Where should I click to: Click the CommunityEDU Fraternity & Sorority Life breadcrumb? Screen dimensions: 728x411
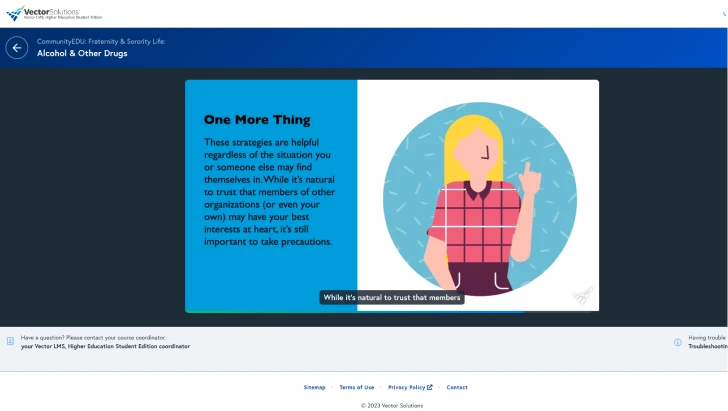pos(101,41)
